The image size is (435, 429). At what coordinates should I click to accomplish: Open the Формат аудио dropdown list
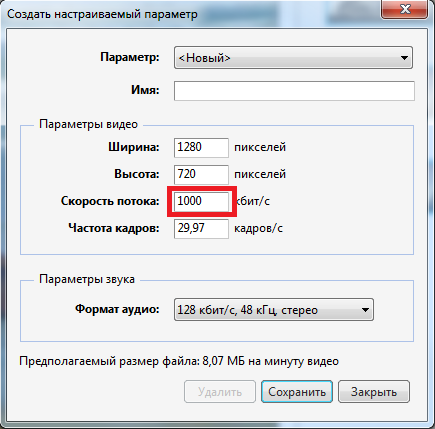274,310
